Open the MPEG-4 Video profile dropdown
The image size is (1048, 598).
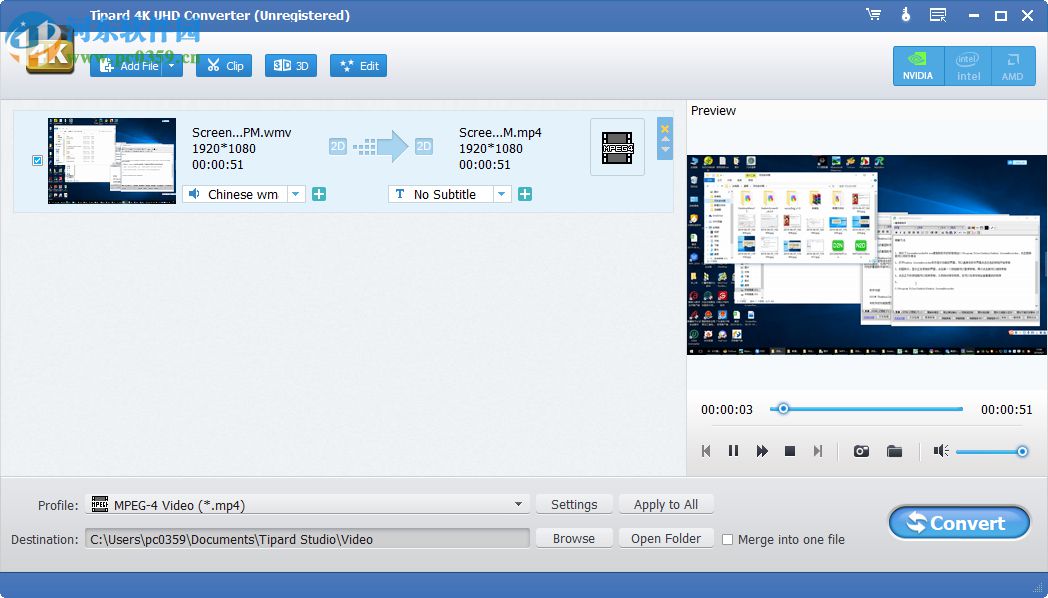517,504
